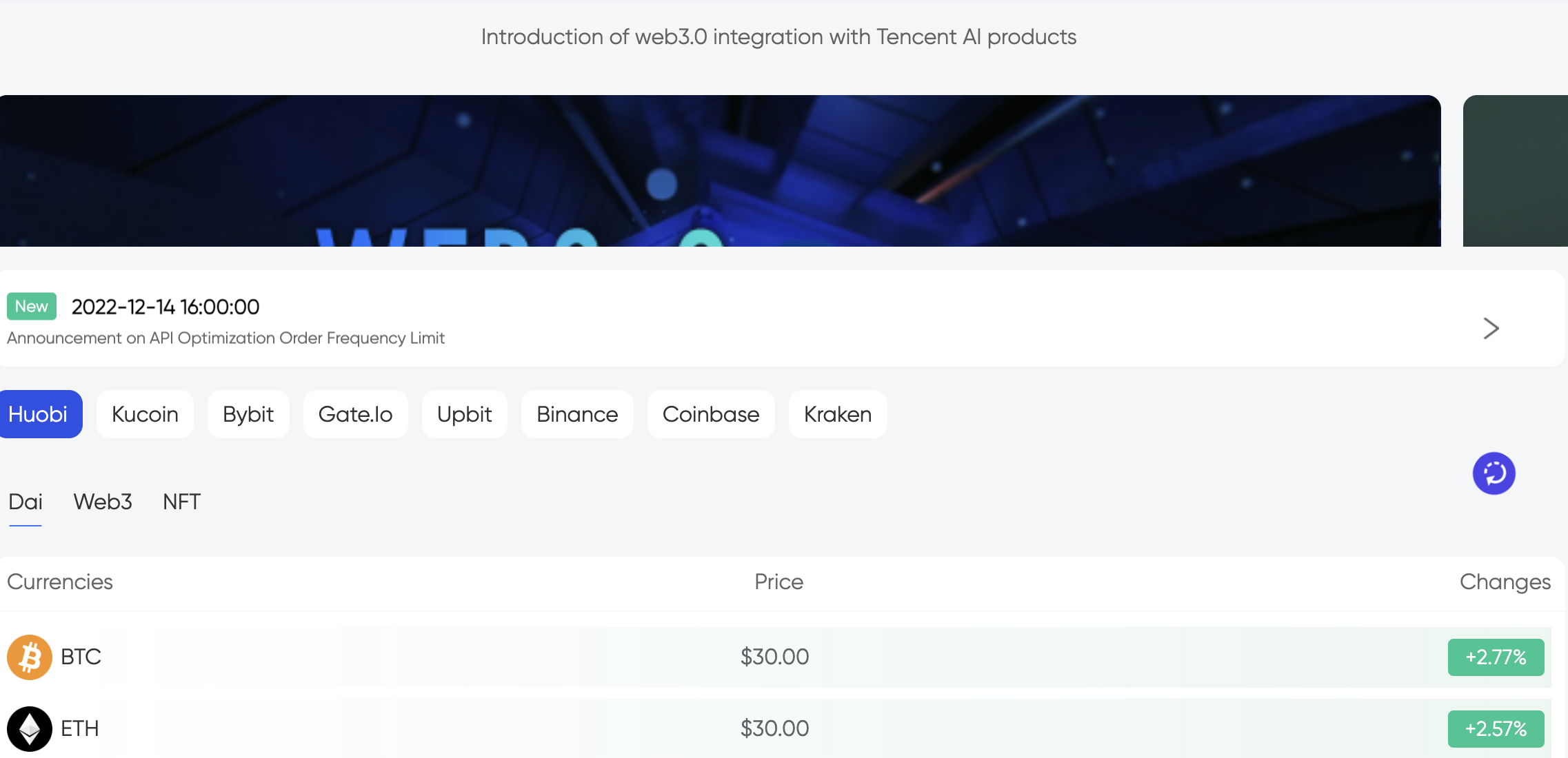Click the Price column header

coord(778,582)
